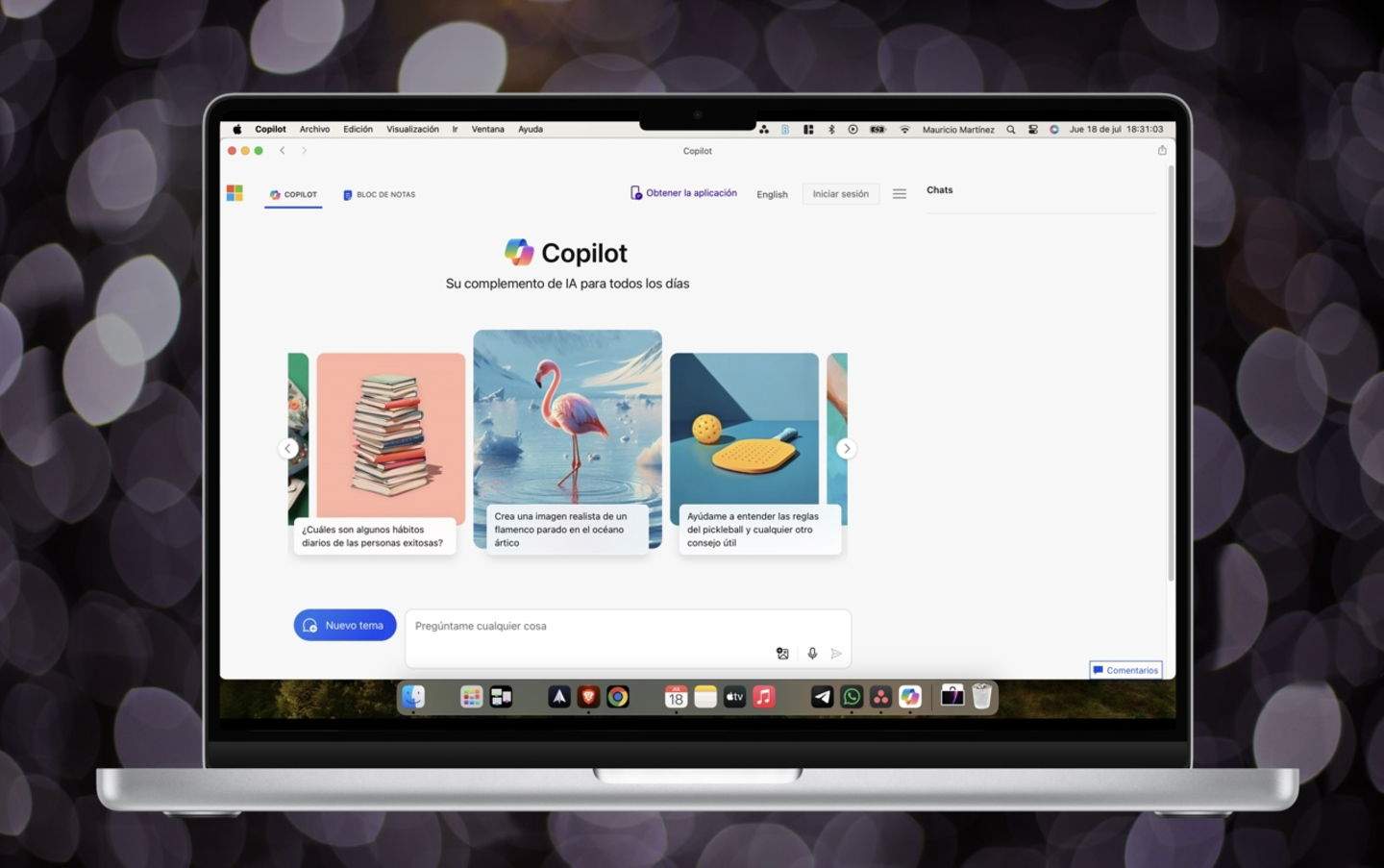Open the Microsoft apps grid icon

[x=235, y=193]
